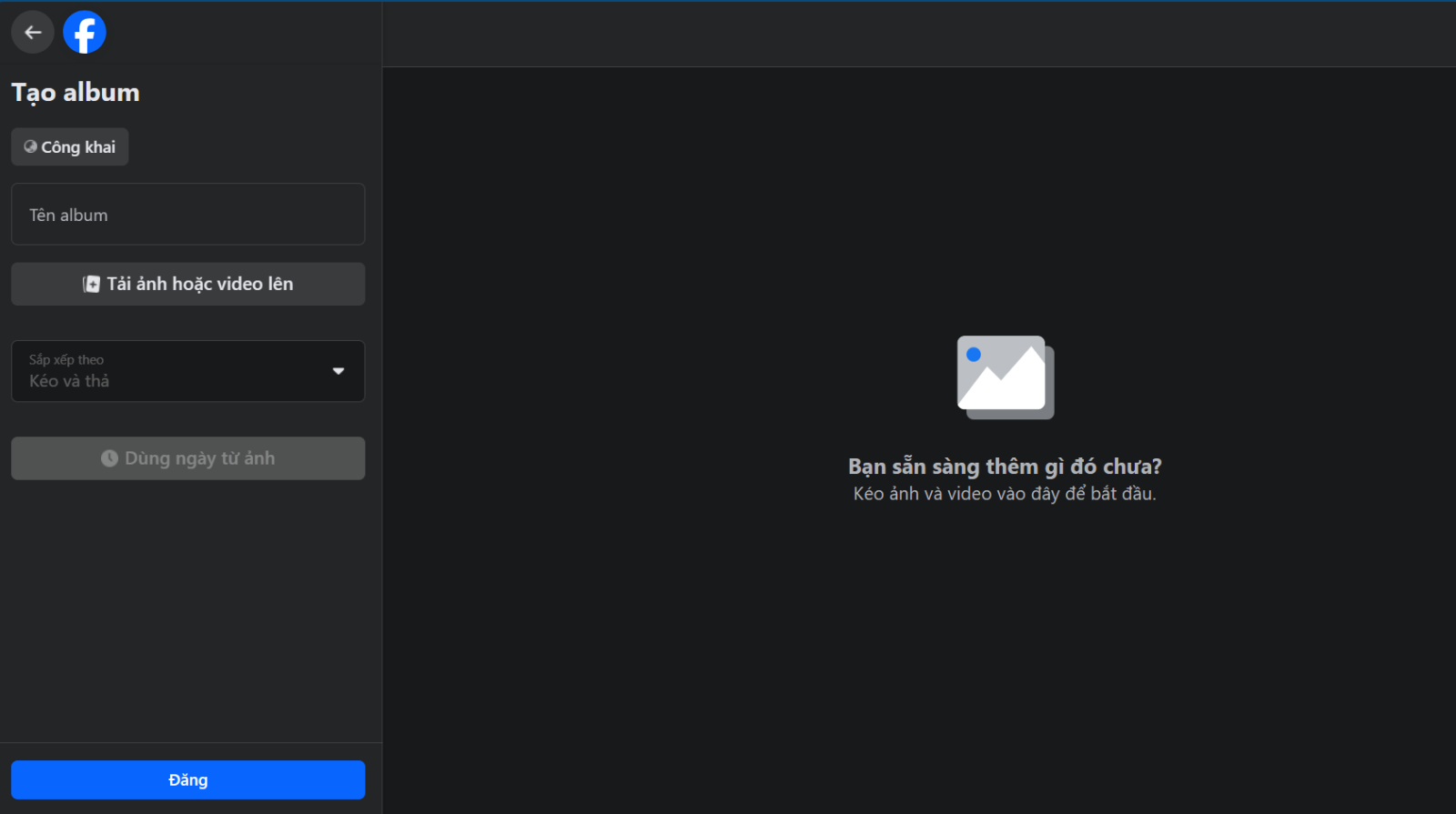
Task: Focus the Tên album input field
Action: click(x=187, y=215)
